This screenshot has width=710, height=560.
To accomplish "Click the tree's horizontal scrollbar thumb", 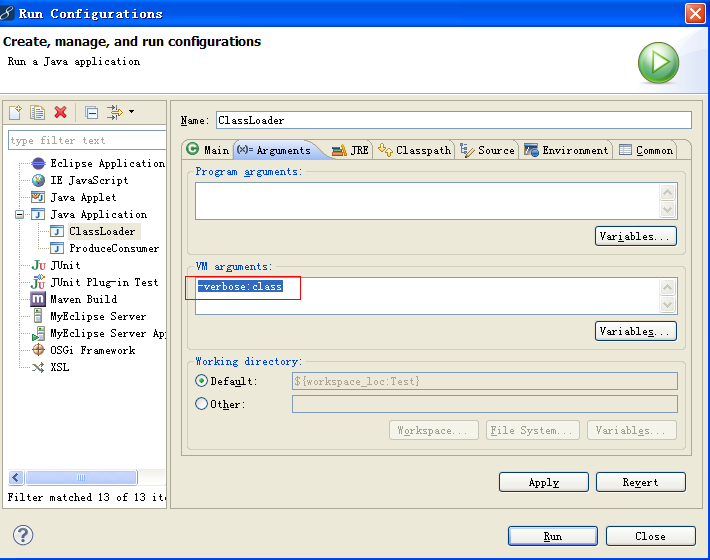I will point(81,477).
